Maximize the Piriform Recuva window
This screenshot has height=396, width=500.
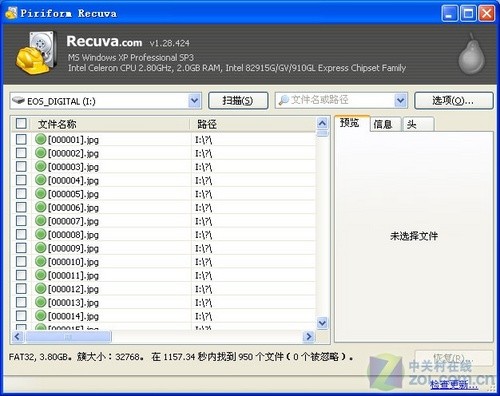point(468,14)
